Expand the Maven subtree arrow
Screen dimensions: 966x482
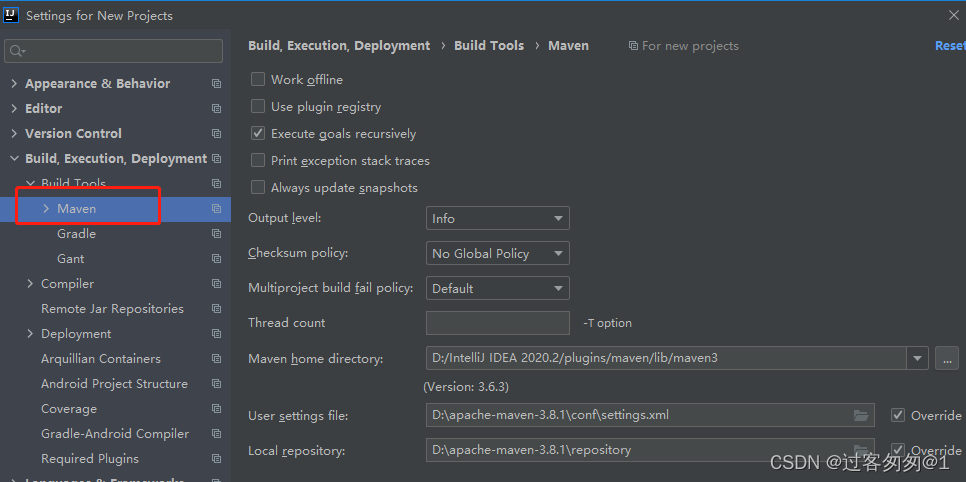(x=46, y=209)
